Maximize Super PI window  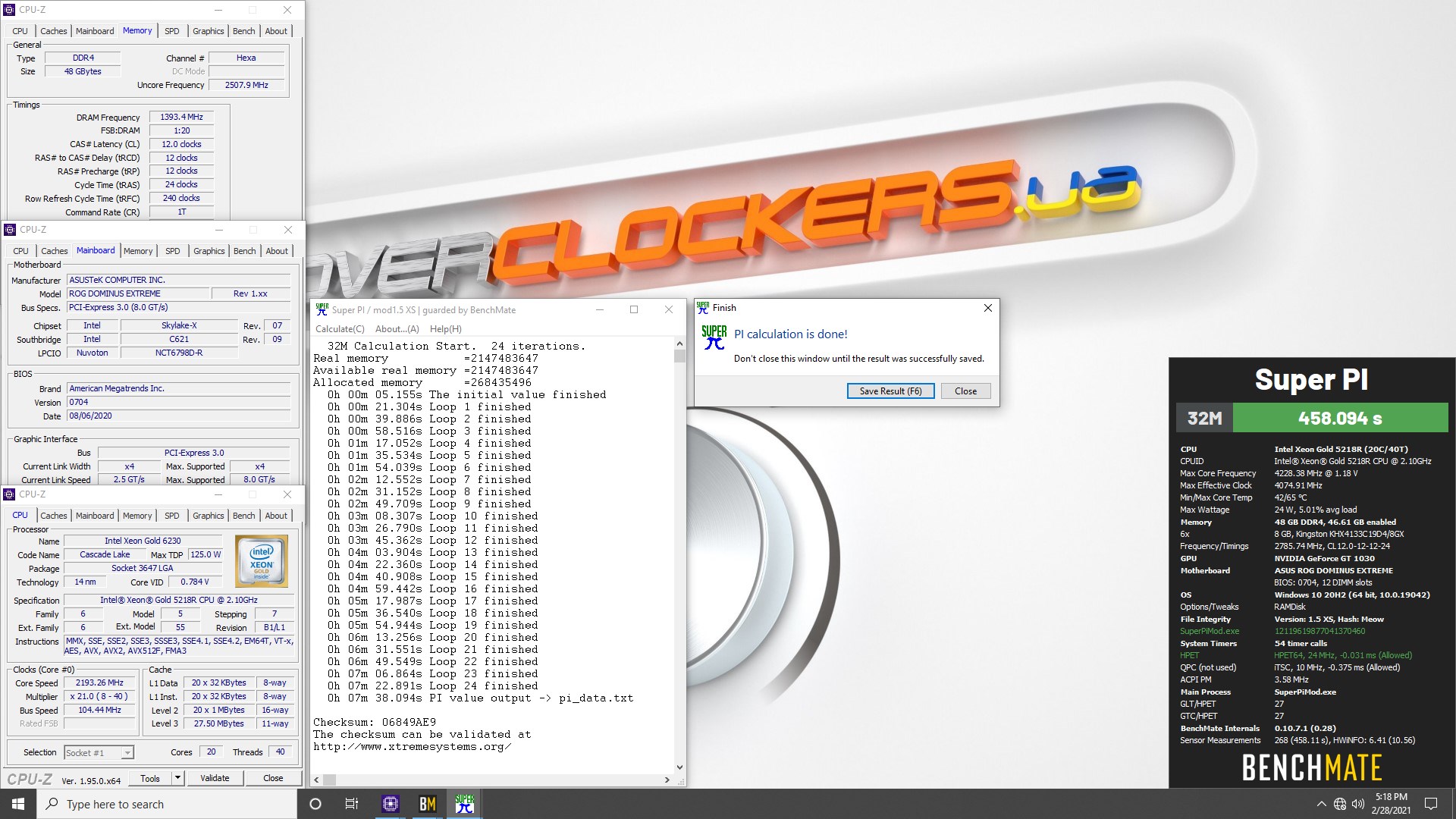click(634, 309)
